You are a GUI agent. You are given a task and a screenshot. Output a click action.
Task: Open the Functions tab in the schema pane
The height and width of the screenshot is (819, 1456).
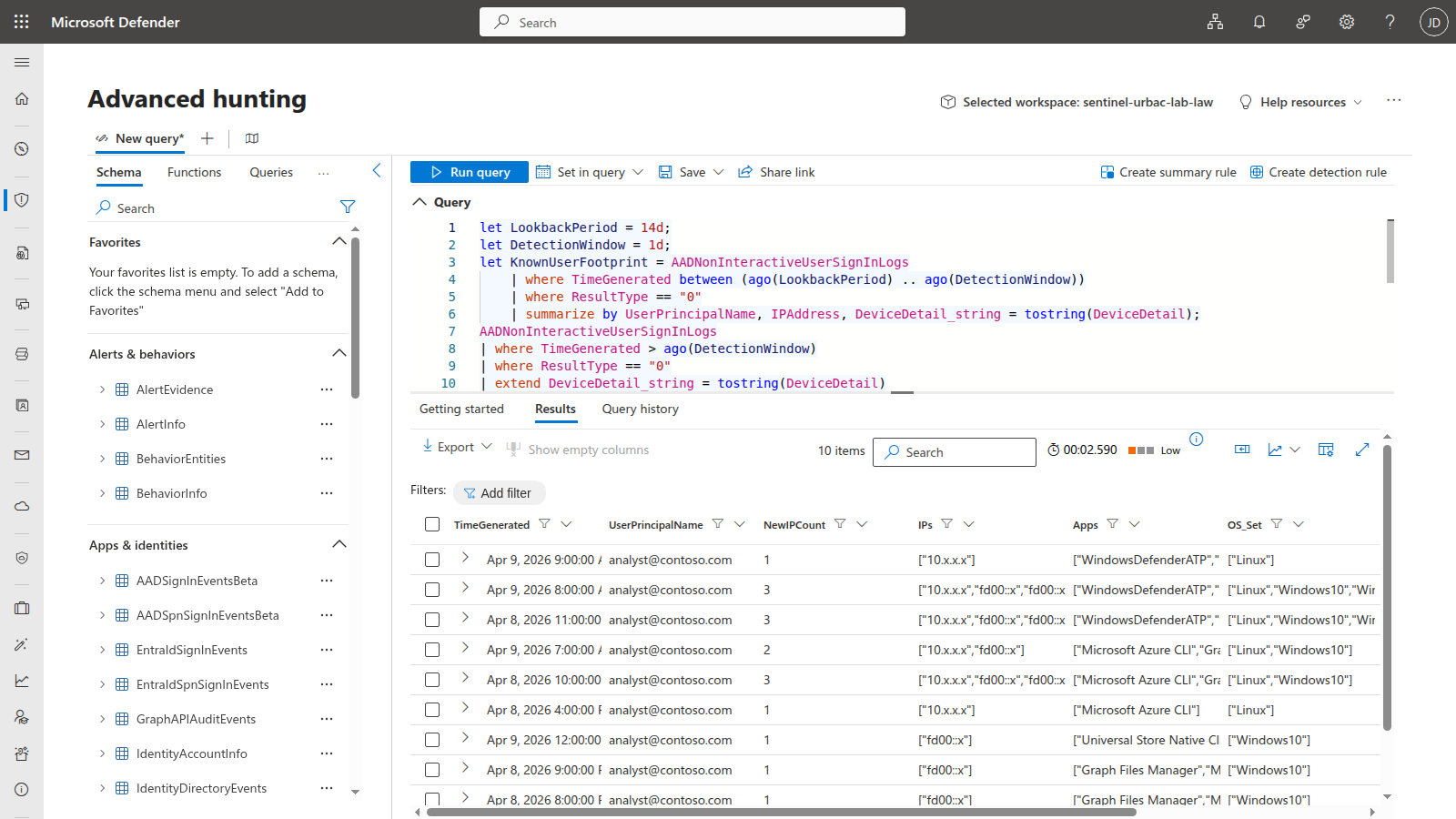click(x=194, y=172)
